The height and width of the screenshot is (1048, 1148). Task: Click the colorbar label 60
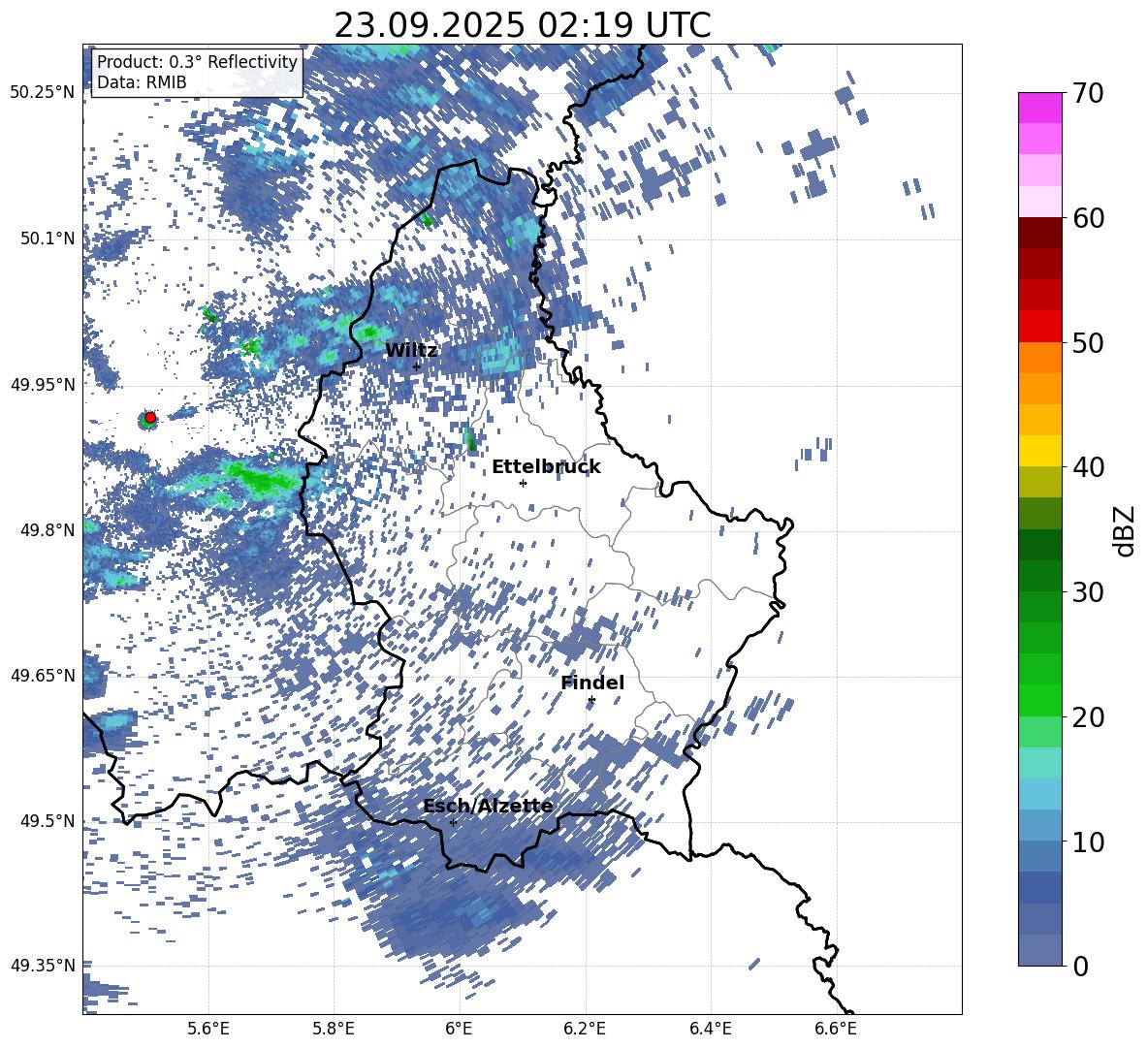(1089, 218)
